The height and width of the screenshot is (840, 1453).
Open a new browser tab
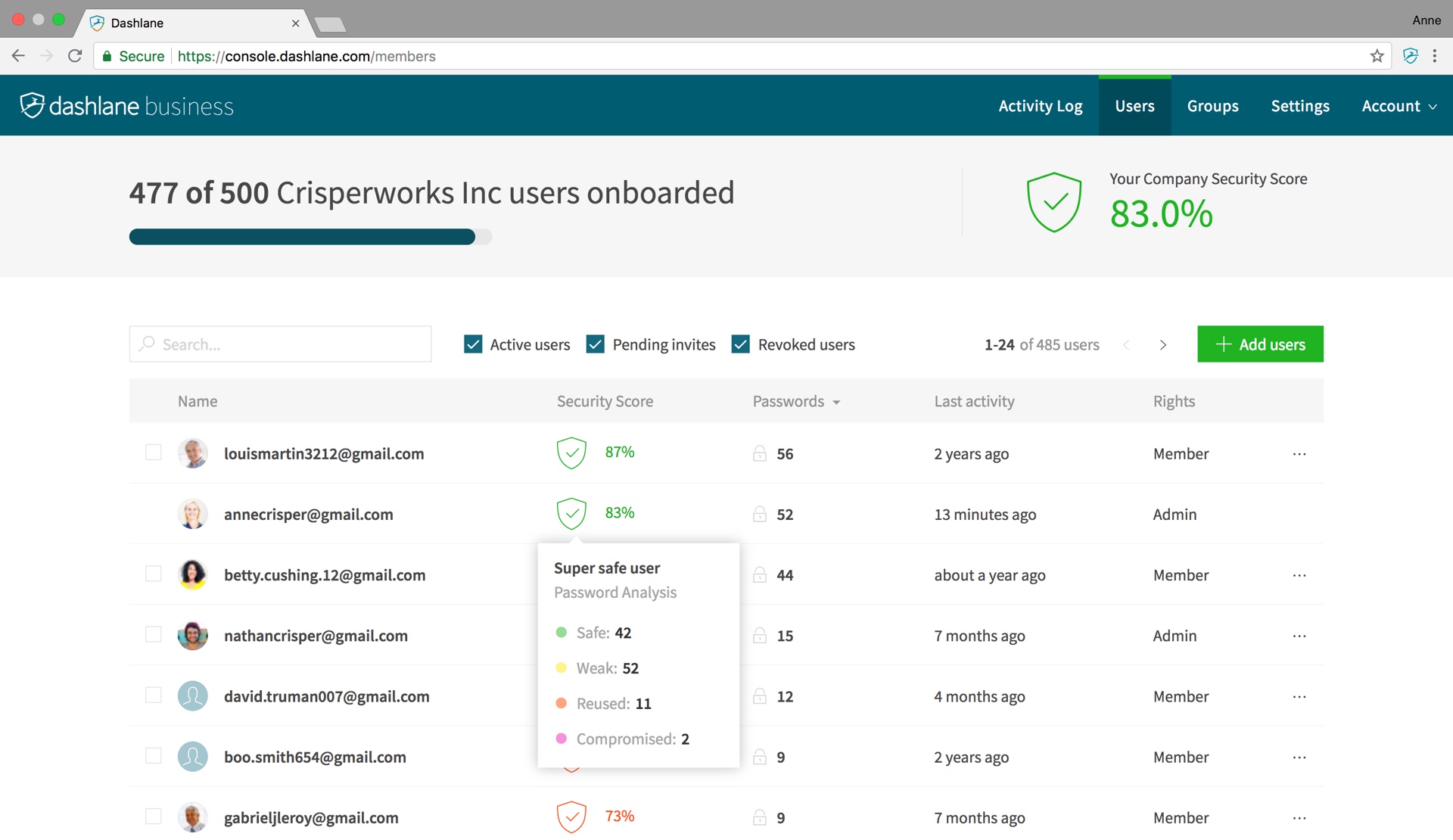click(331, 25)
